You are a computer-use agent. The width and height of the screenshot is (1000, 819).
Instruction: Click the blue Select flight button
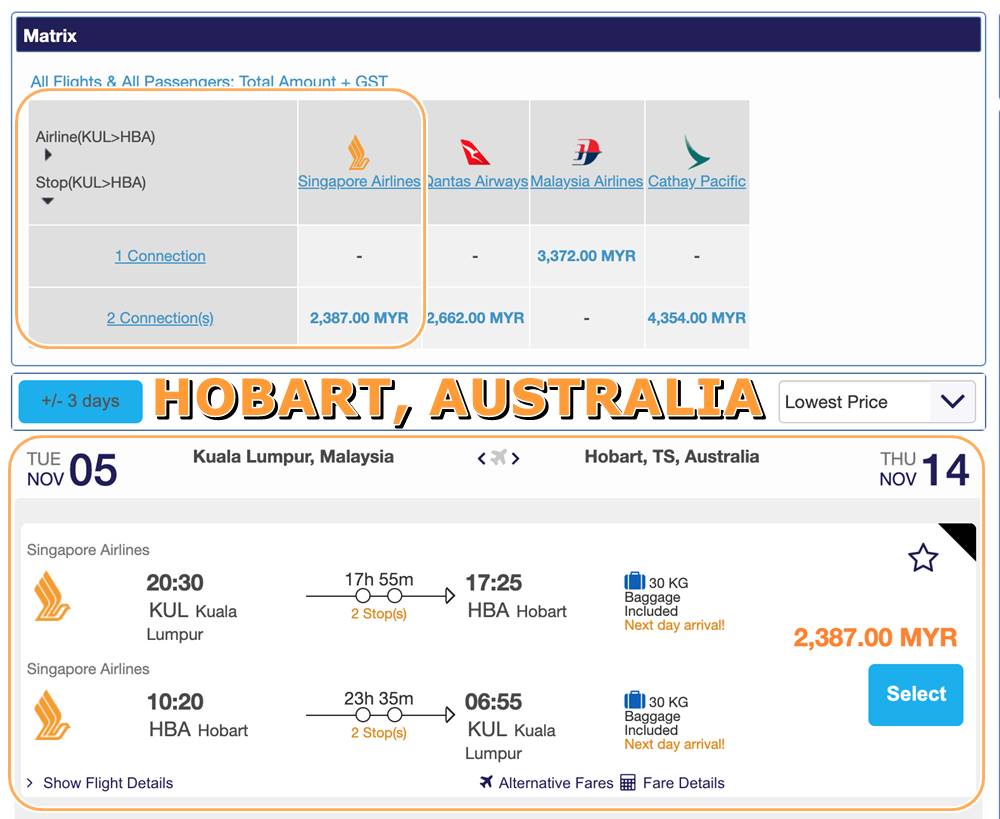pos(915,694)
